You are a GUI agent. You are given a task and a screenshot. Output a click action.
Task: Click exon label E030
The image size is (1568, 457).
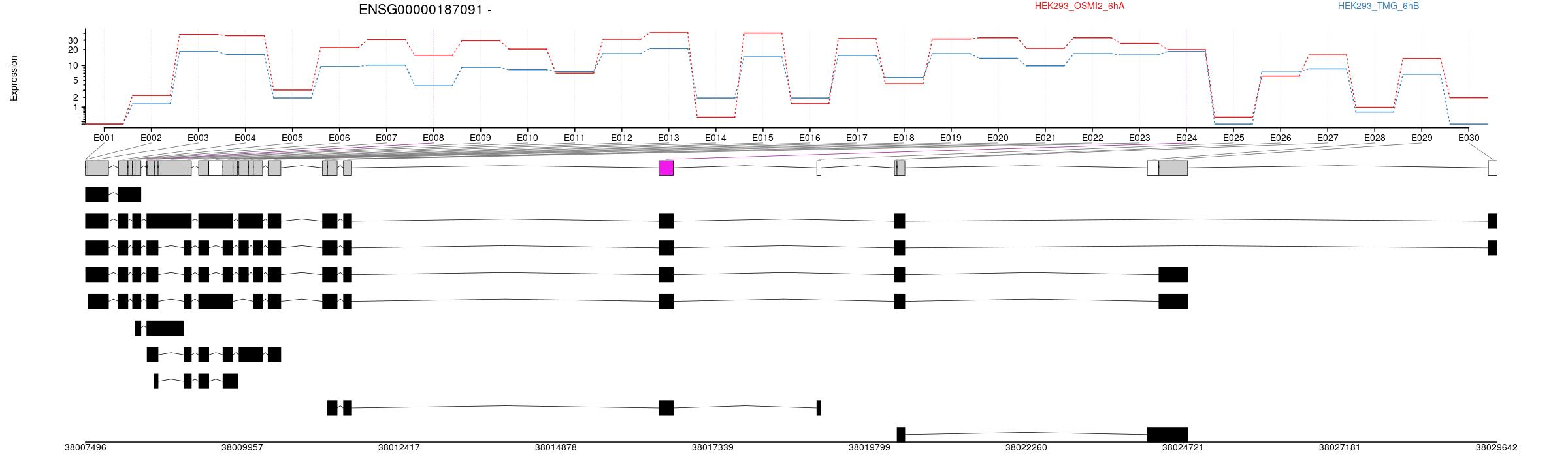click(1469, 138)
